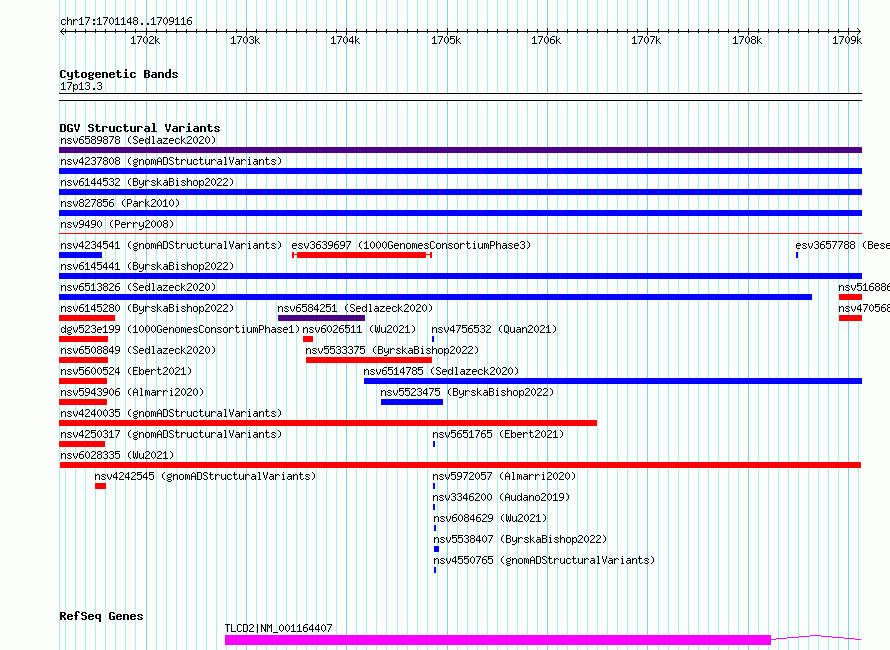Click nsv827856 (Park2010) variant label
The width and height of the screenshot is (890, 650).
120,203
